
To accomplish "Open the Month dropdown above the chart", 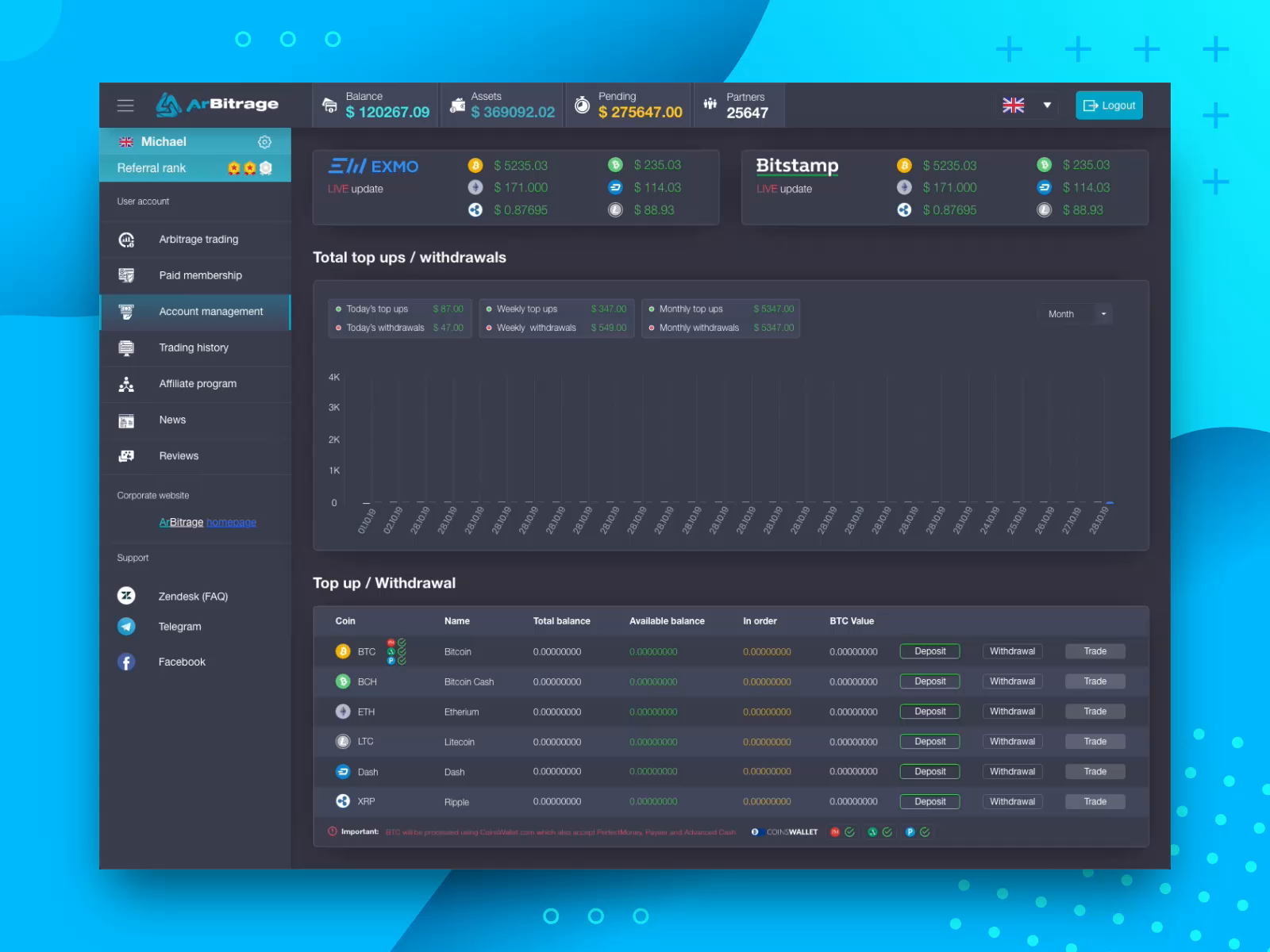I will (x=1075, y=313).
